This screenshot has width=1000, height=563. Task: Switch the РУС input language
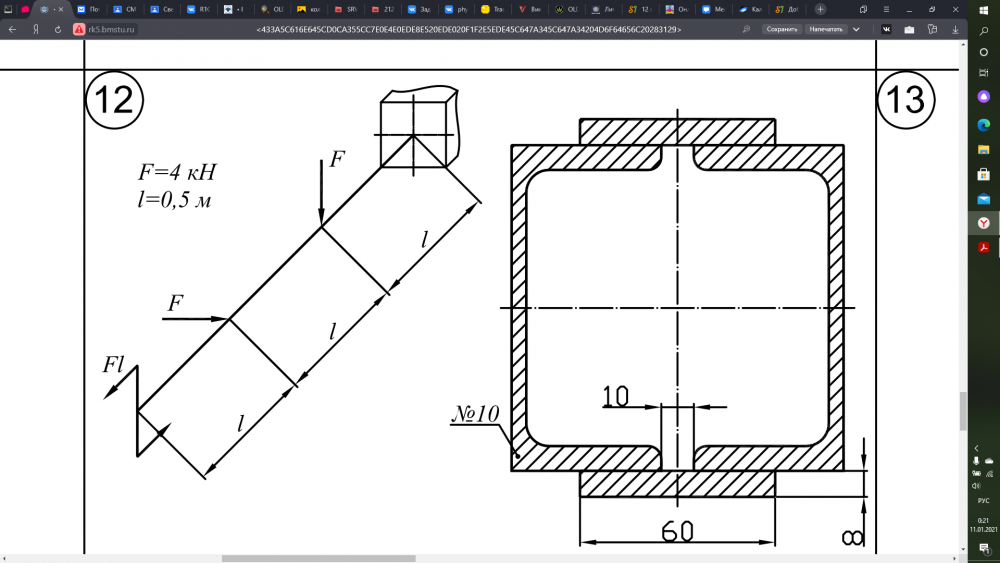coord(983,501)
